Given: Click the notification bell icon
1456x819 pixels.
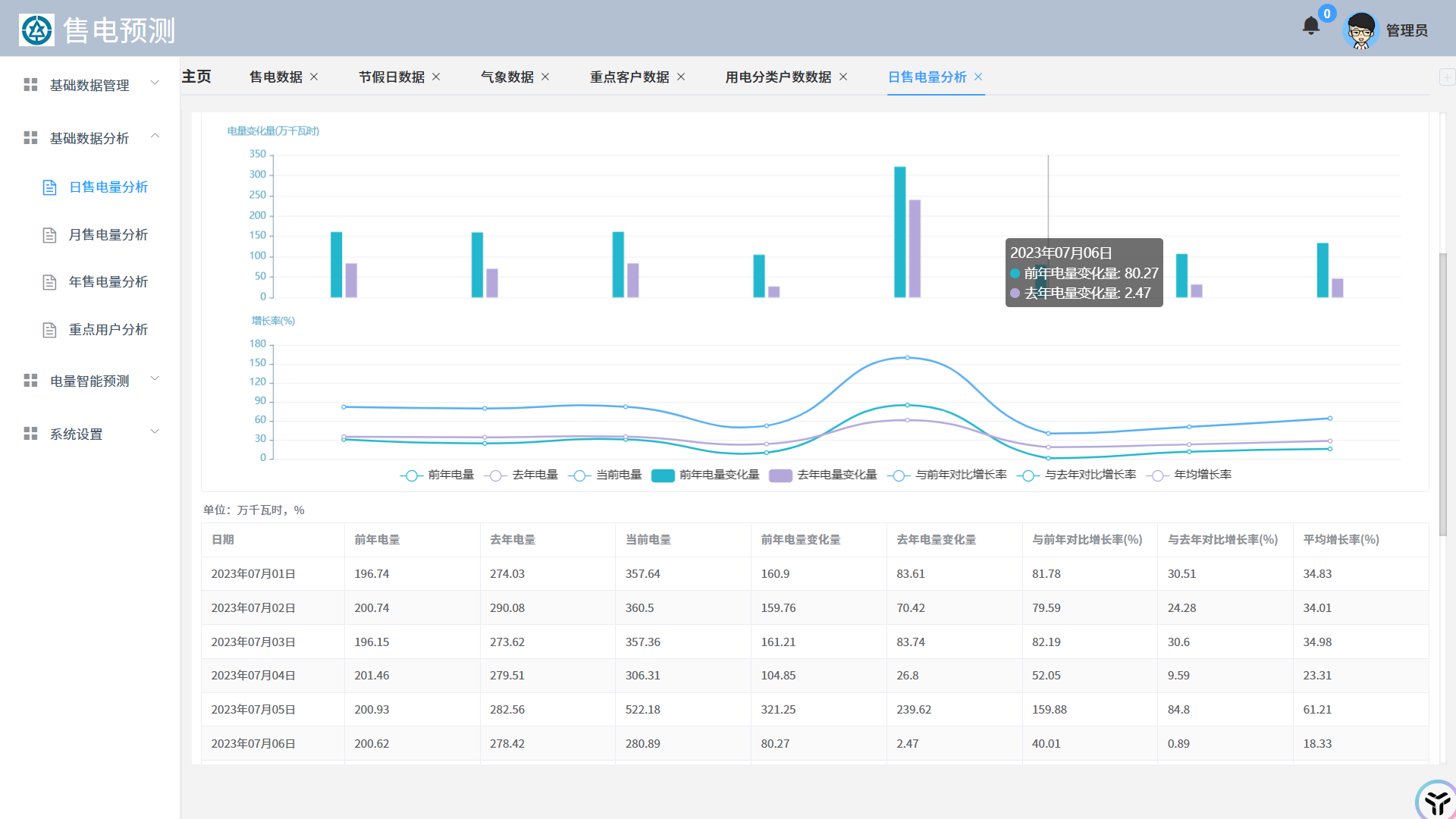Looking at the screenshot, I should [x=1310, y=27].
